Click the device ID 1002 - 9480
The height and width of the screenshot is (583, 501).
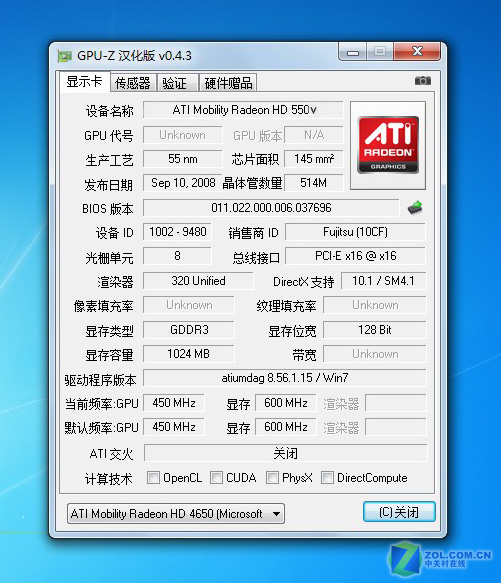click(177, 232)
